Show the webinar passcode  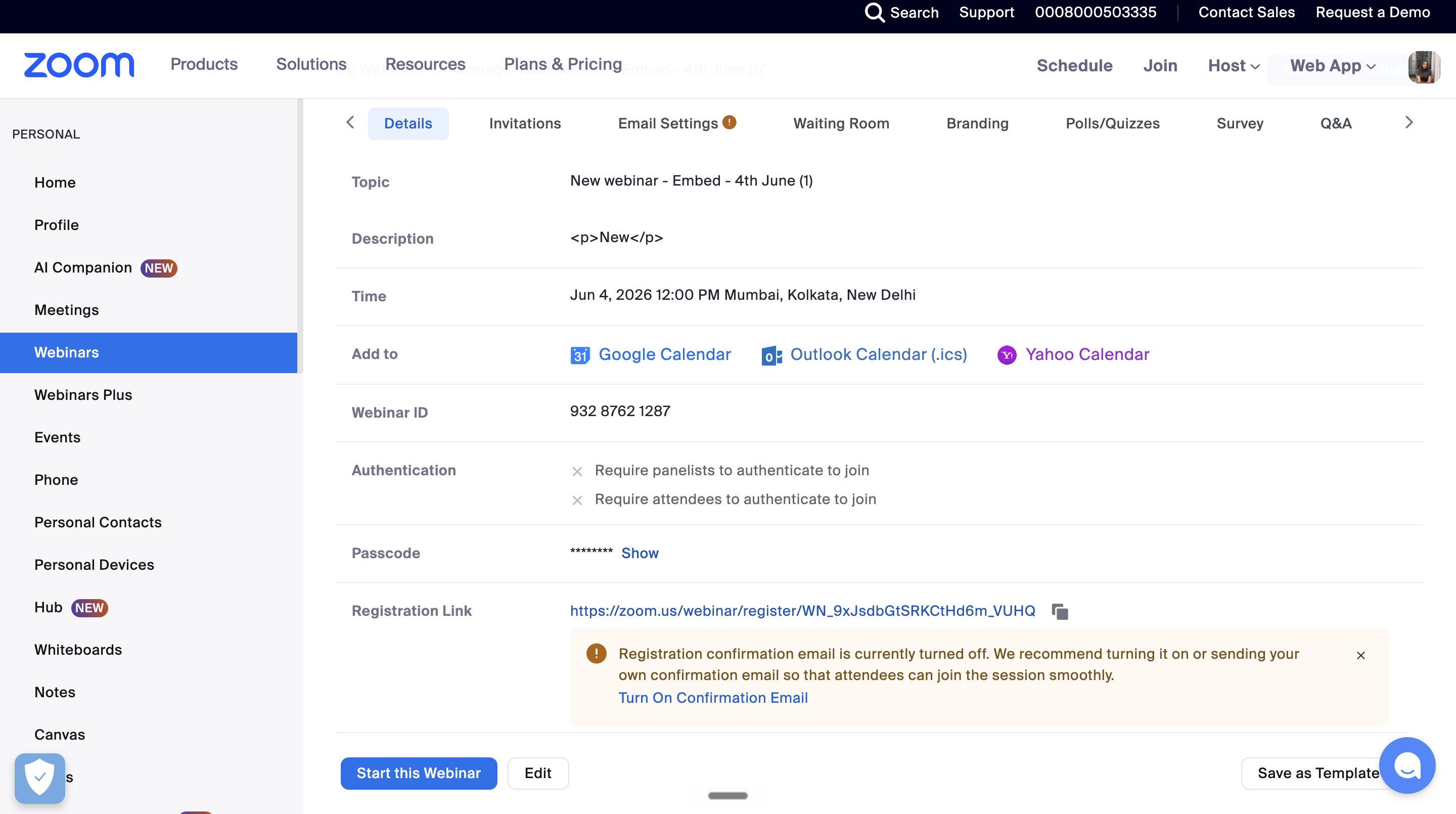pyautogui.click(x=640, y=553)
